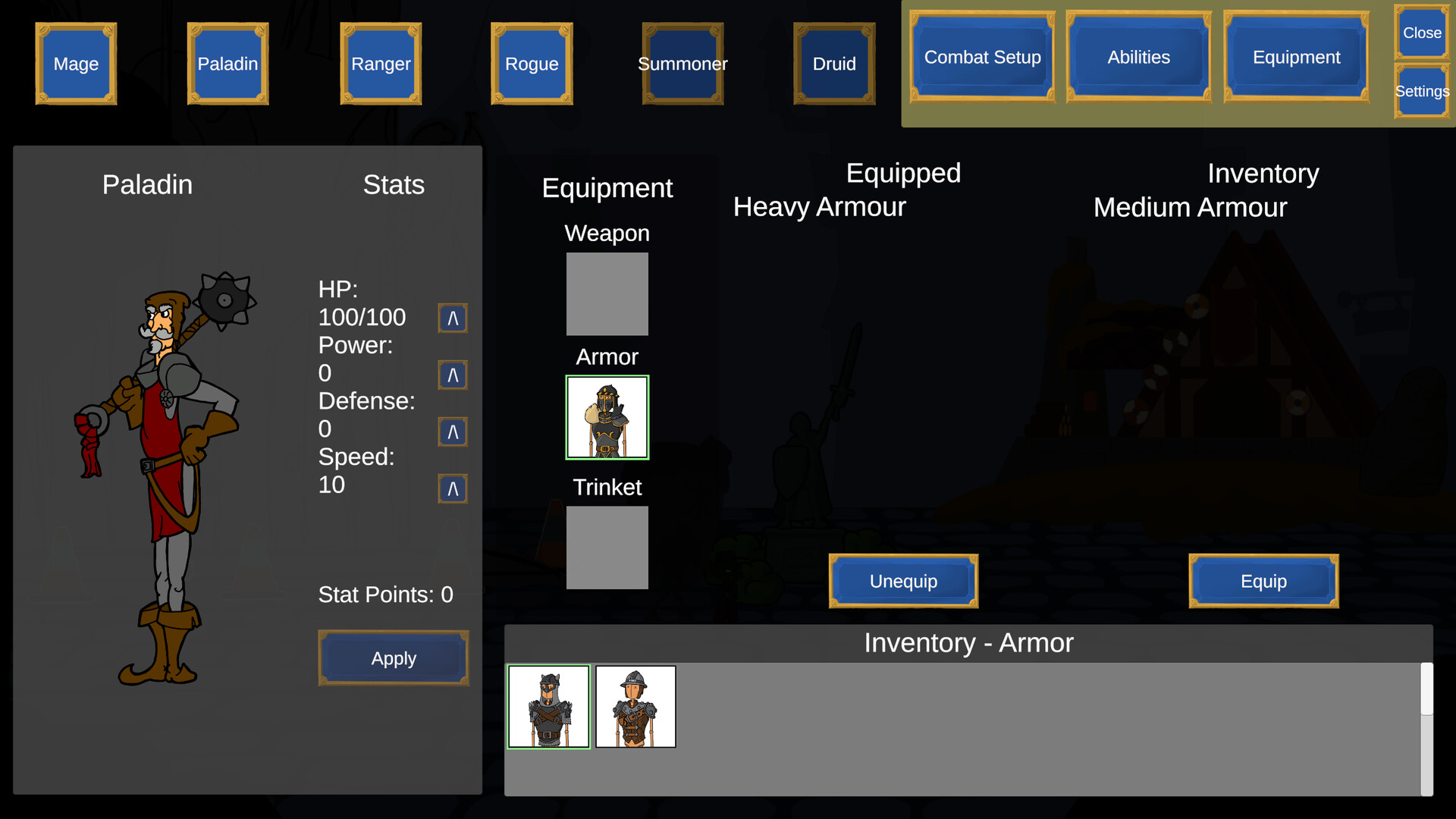
Task: Click the empty Weapon equipment slot
Action: point(607,293)
